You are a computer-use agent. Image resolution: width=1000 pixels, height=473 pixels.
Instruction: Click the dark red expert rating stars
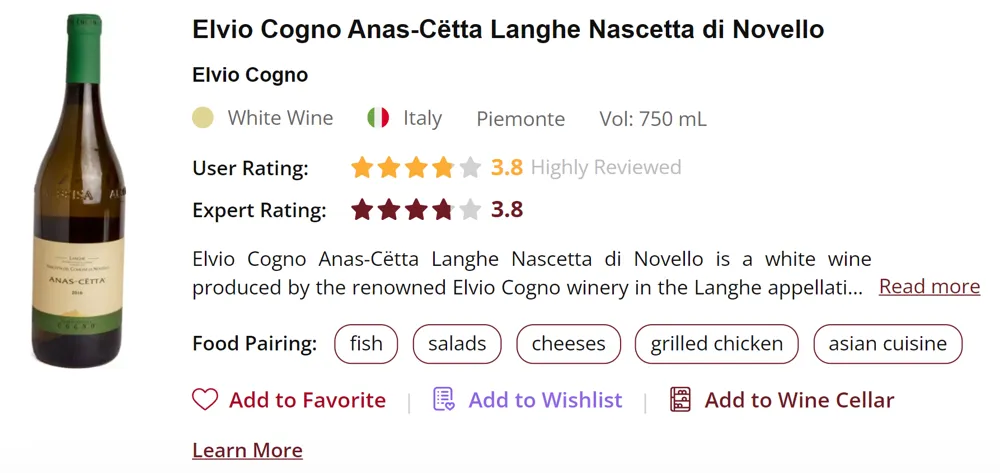pyautogui.click(x=415, y=210)
